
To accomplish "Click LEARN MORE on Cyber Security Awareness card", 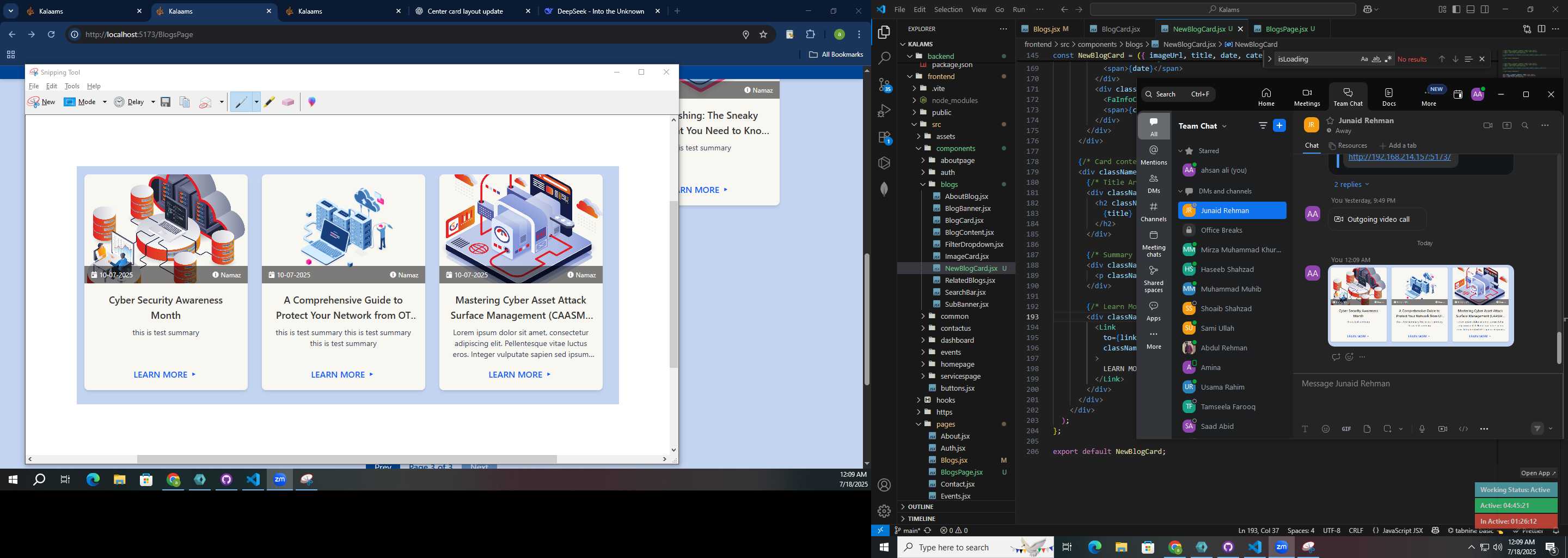I will [164, 375].
